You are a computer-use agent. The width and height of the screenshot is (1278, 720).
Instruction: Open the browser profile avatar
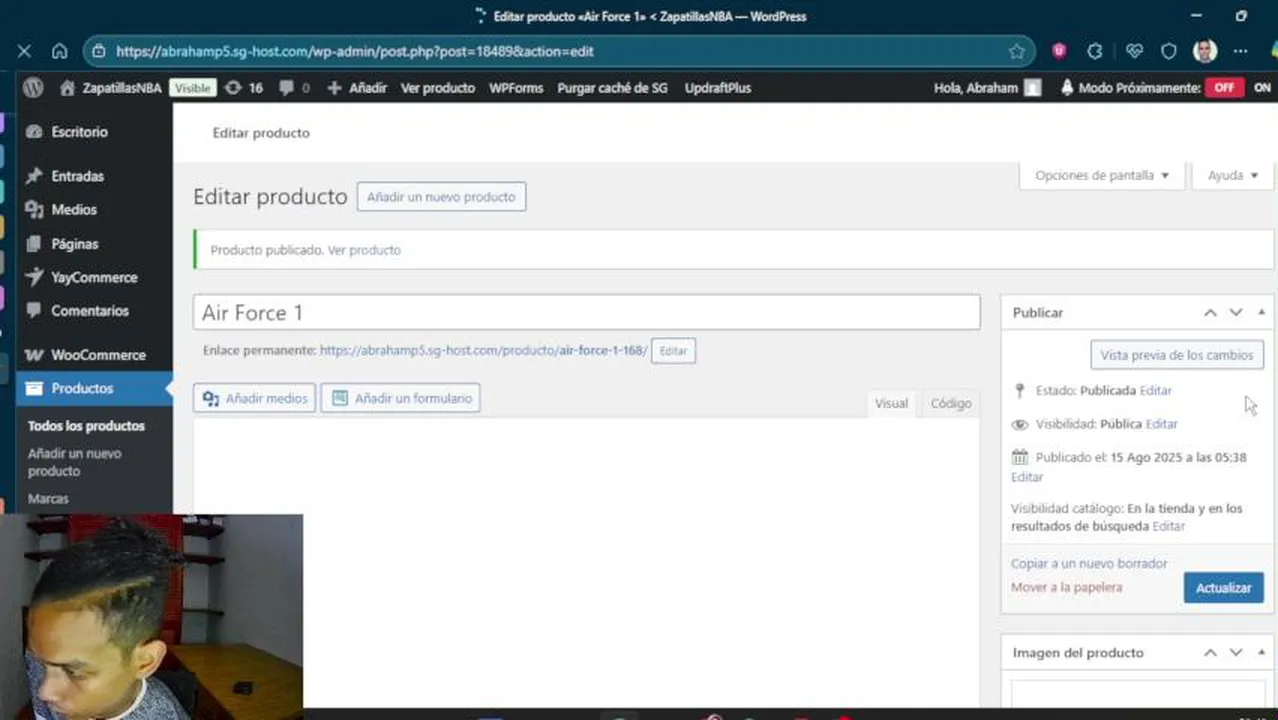[1205, 51]
